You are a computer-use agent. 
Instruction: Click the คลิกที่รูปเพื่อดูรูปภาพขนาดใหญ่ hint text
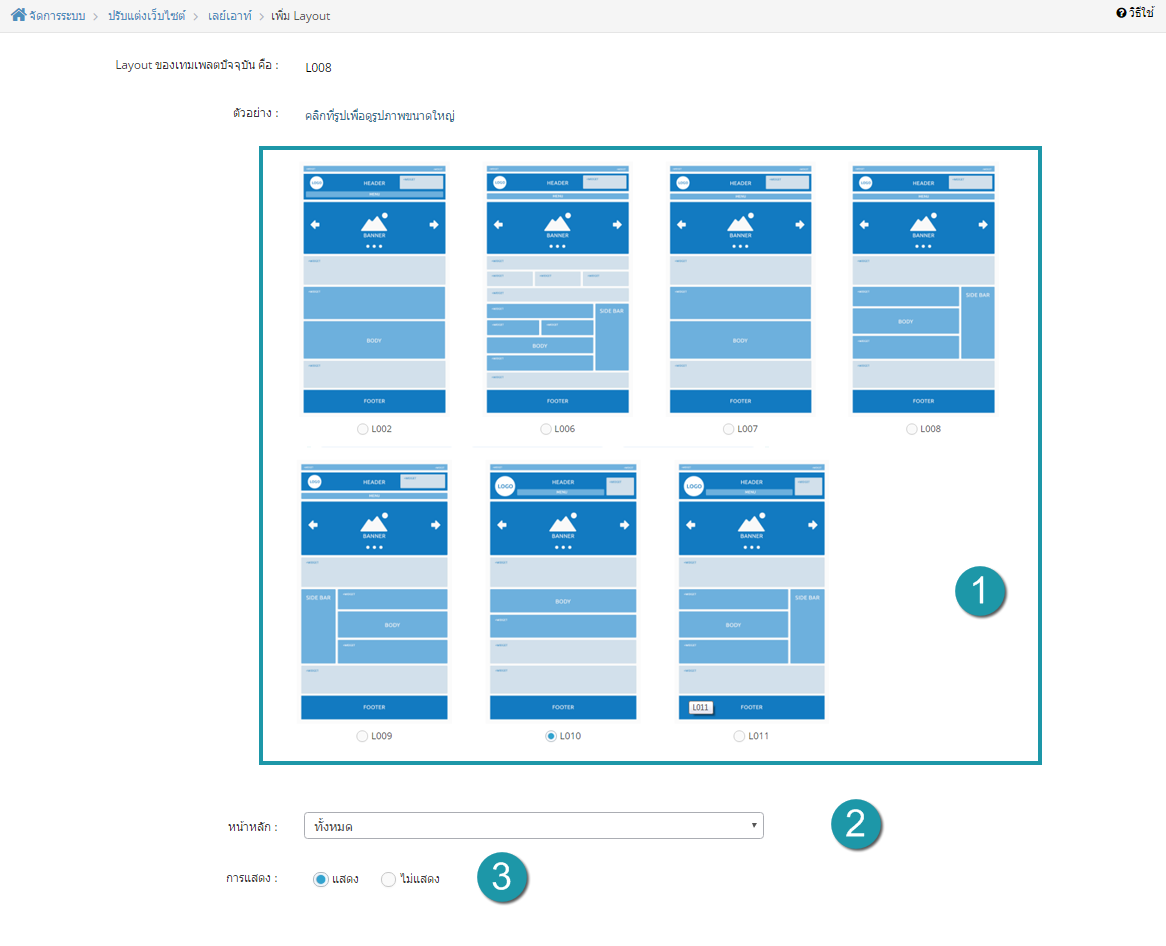point(380,115)
